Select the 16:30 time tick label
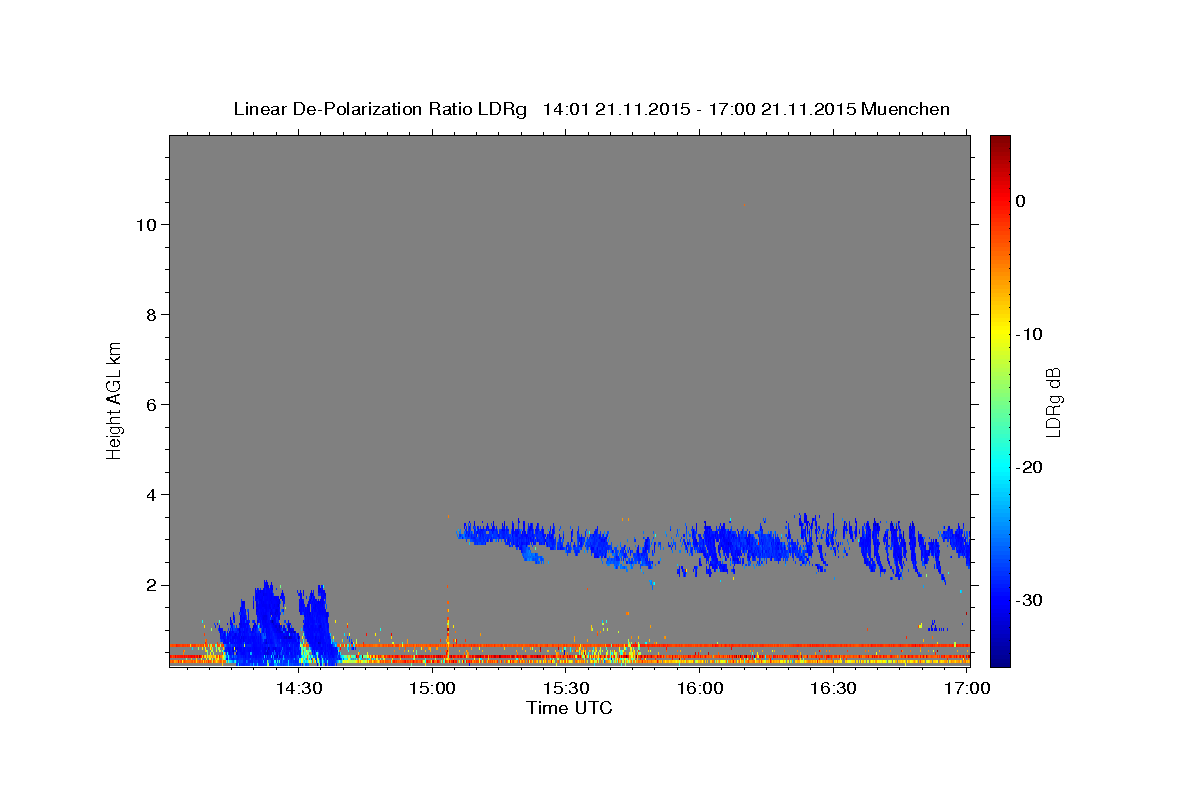 833,688
